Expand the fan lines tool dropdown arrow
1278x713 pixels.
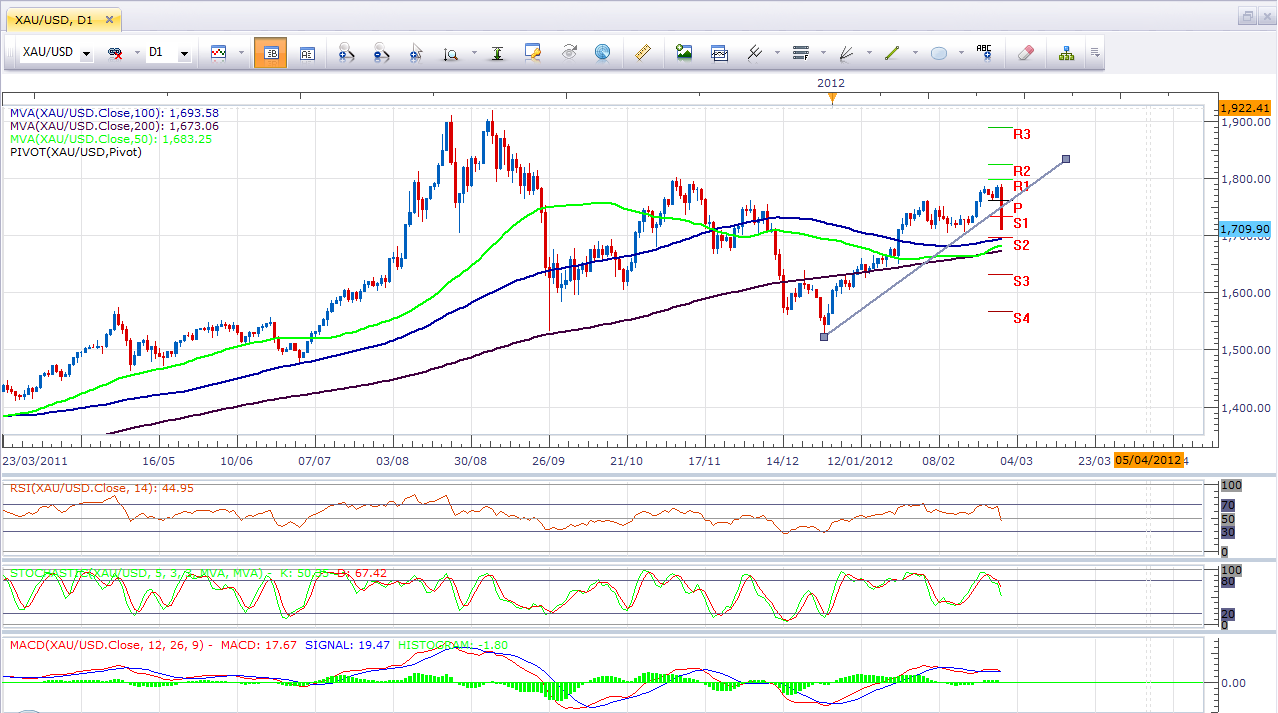pyautogui.click(x=869, y=53)
